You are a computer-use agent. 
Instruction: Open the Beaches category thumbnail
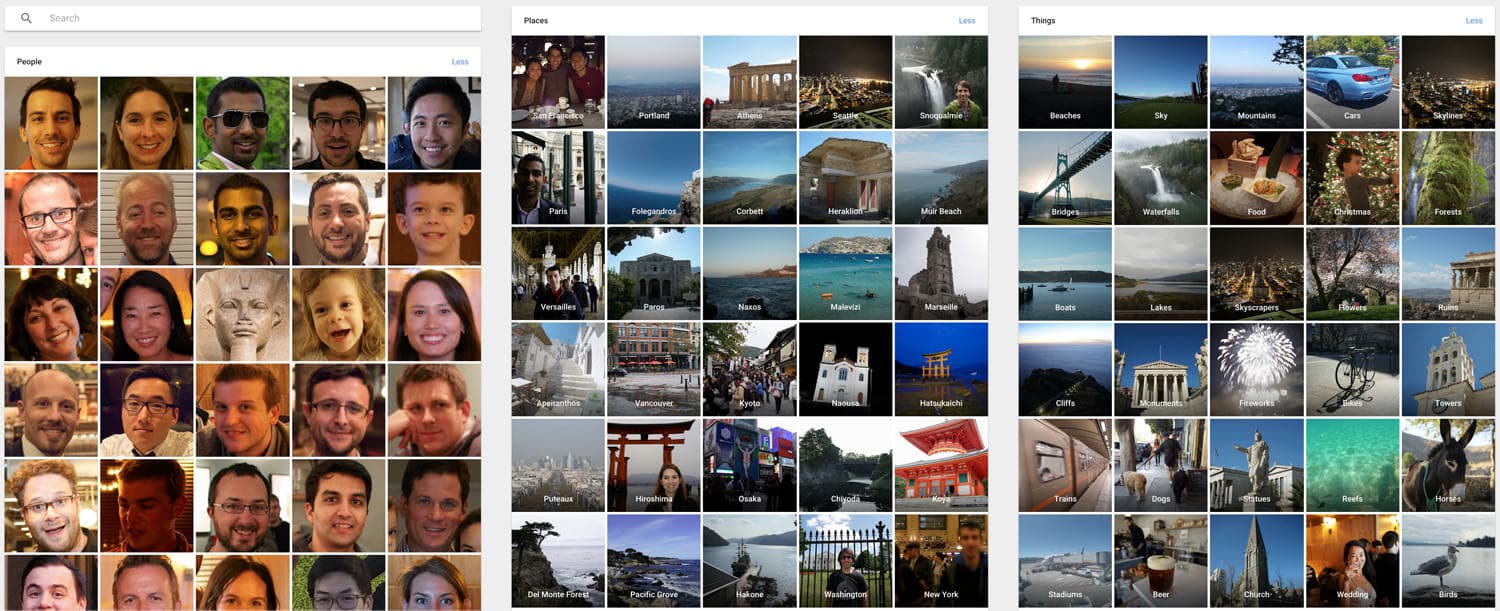coord(1065,82)
